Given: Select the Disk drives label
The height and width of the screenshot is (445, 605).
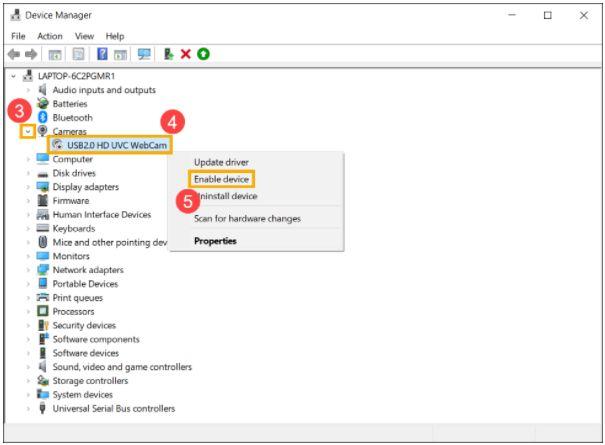Looking at the screenshot, I should [x=74, y=173].
